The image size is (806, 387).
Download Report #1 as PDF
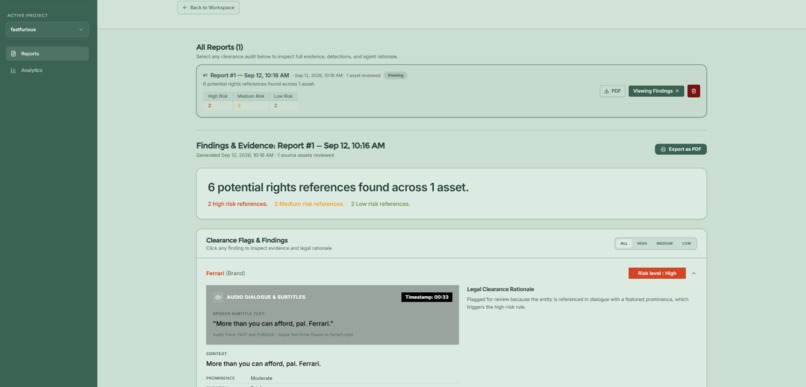pos(612,91)
